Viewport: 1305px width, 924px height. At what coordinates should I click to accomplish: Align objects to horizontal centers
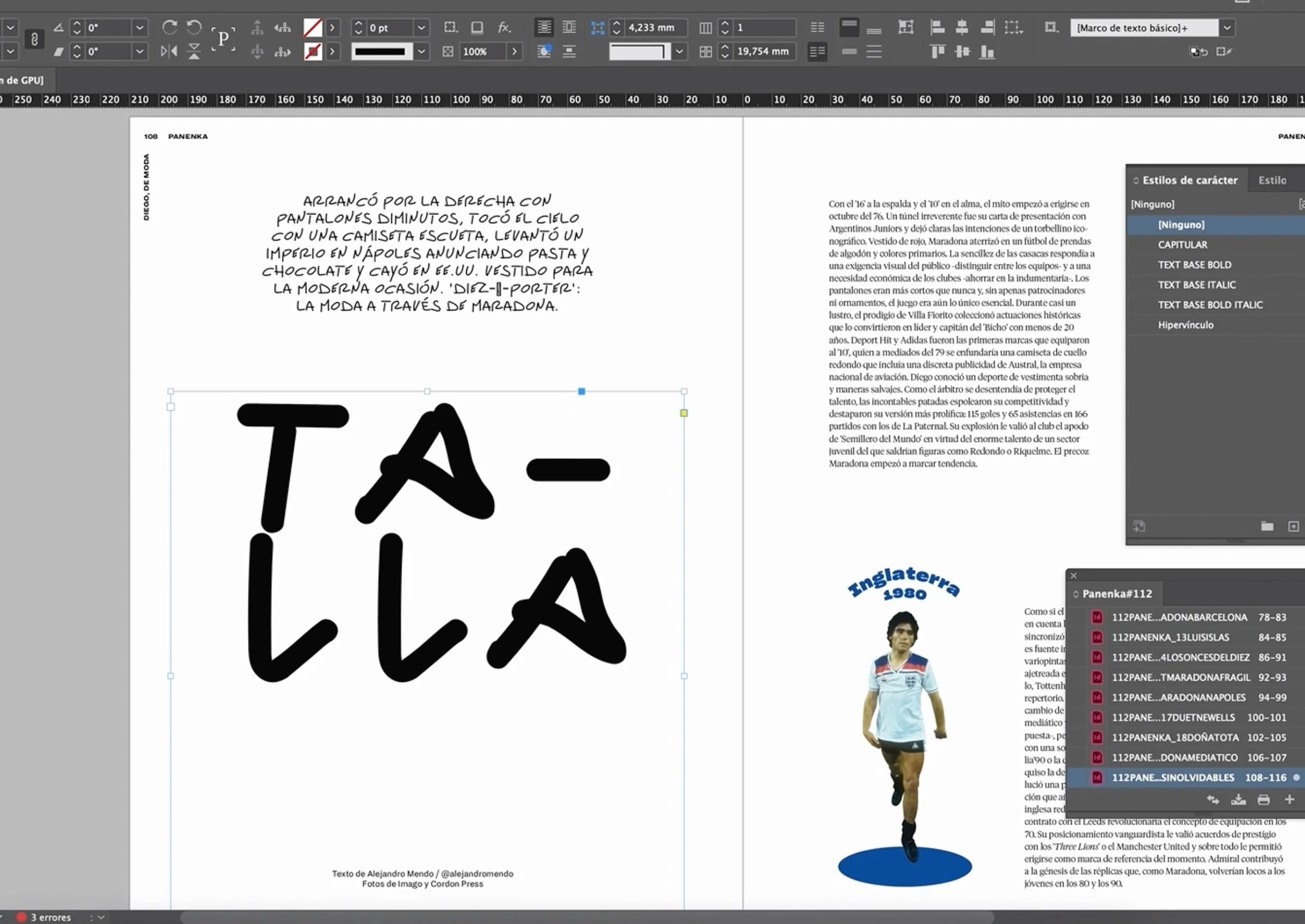[x=962, y=27]
